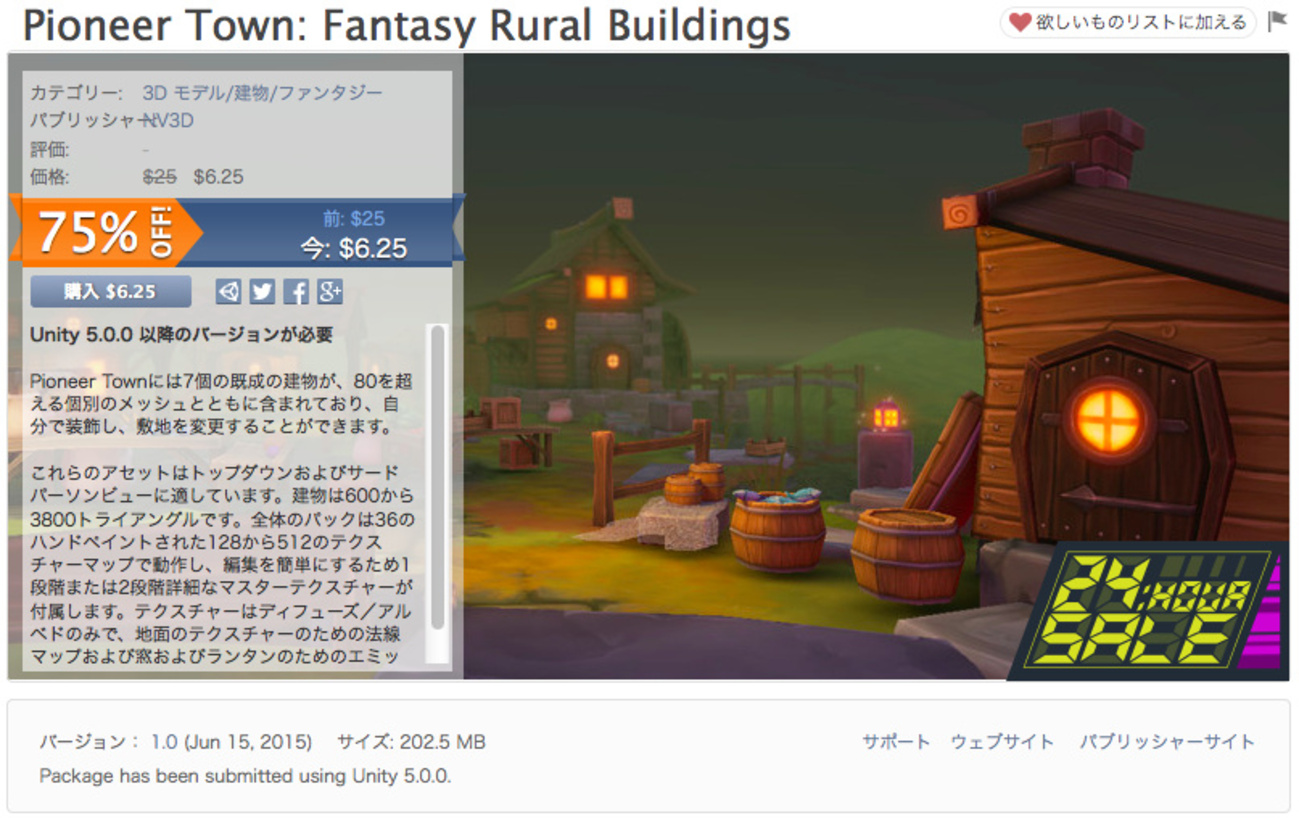Click the heart wishlist icon
Viewport: 1299px width, 818px height.
pos(1019,22)
